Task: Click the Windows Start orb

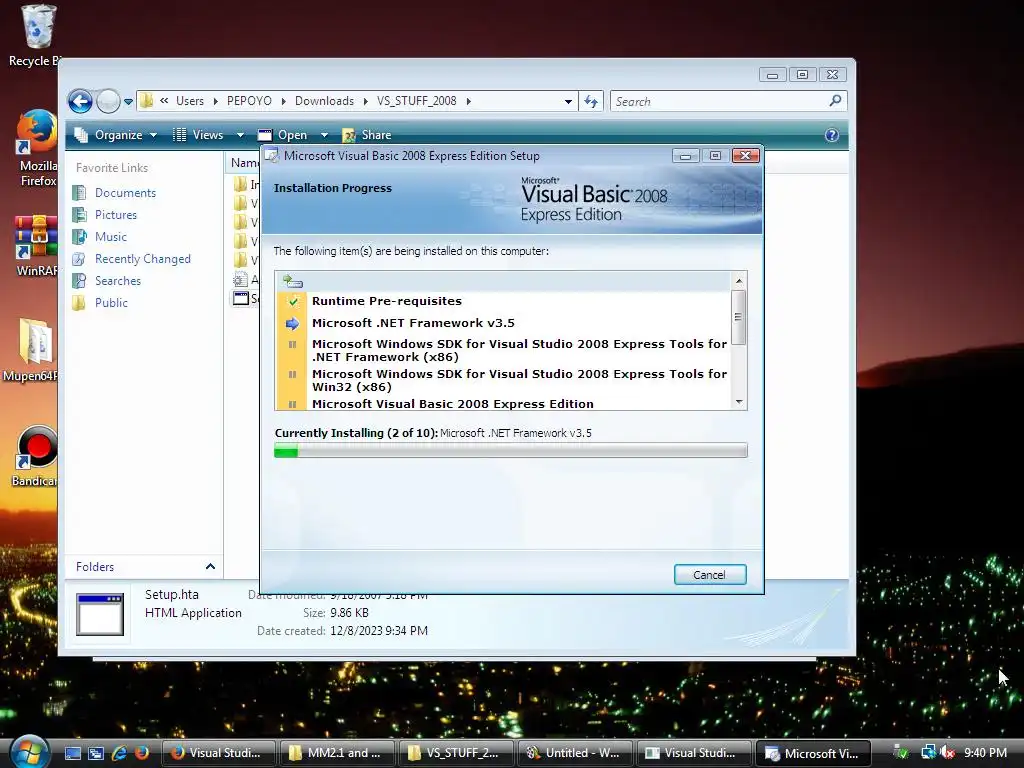Action: click(x=28, y=752)
